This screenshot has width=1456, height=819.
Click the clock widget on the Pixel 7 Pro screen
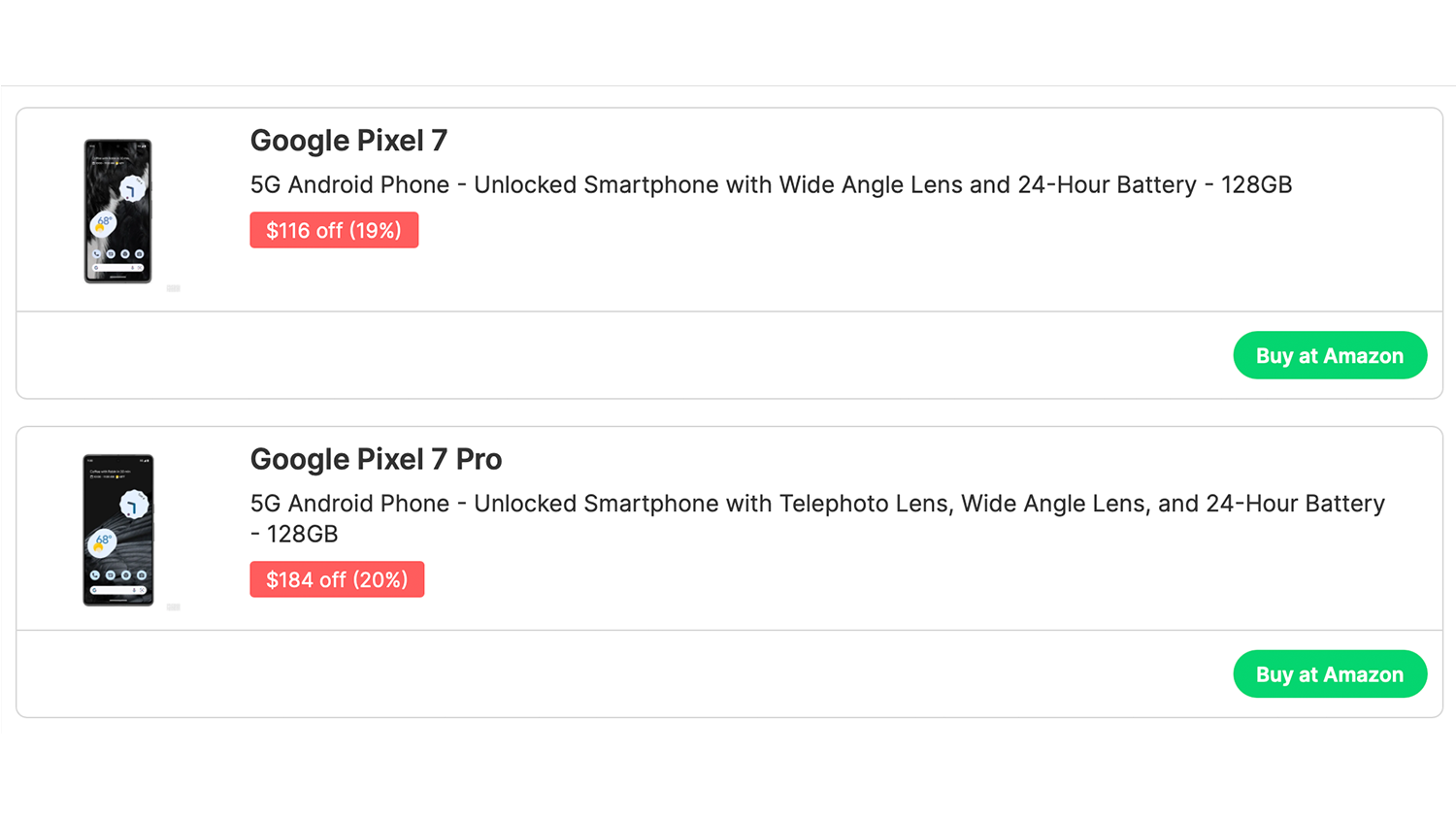click(133, 505)
